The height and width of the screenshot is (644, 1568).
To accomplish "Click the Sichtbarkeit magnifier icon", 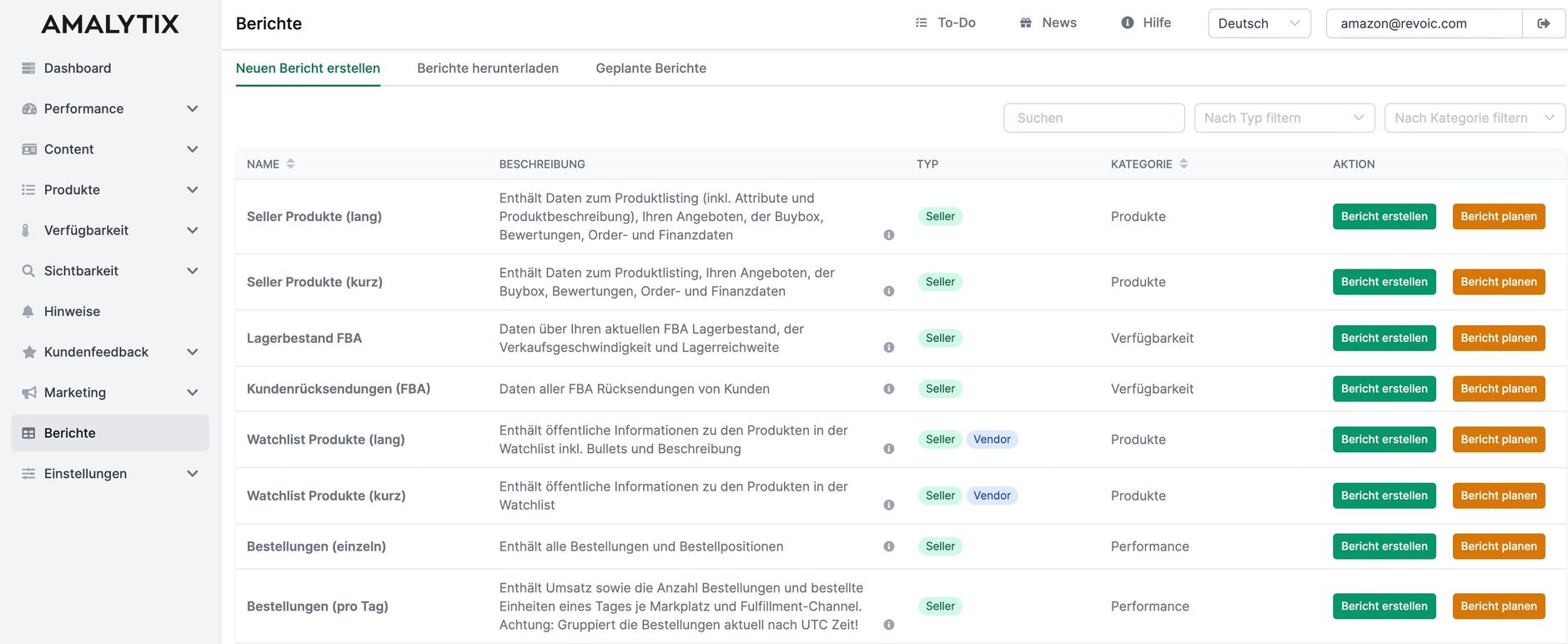I will pos(28,271).
